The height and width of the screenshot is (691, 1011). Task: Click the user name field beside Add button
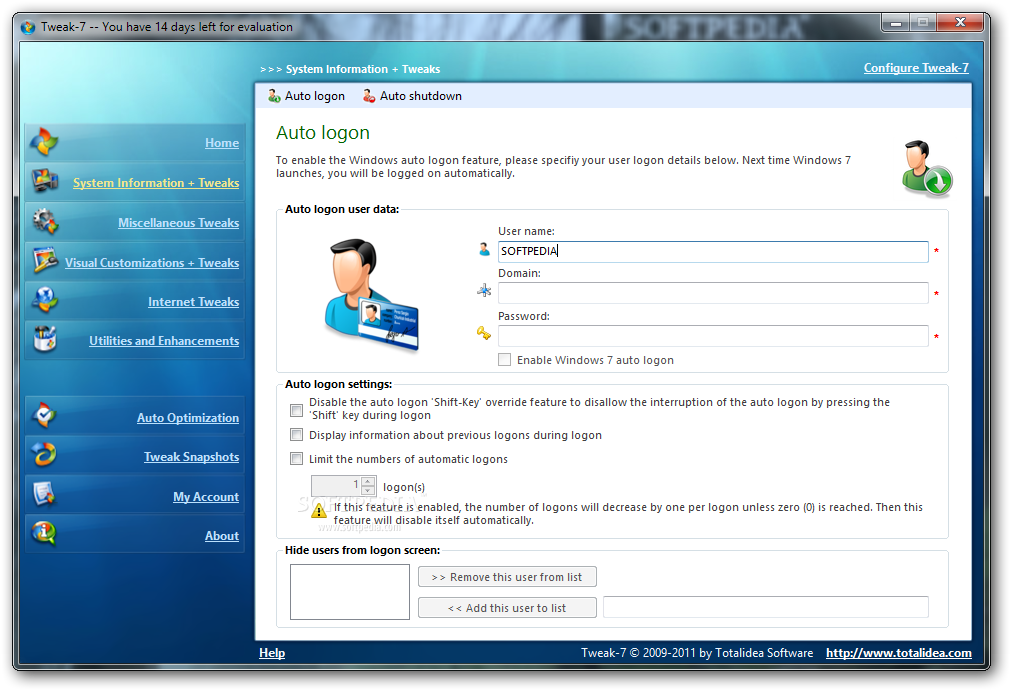[766, 607]
